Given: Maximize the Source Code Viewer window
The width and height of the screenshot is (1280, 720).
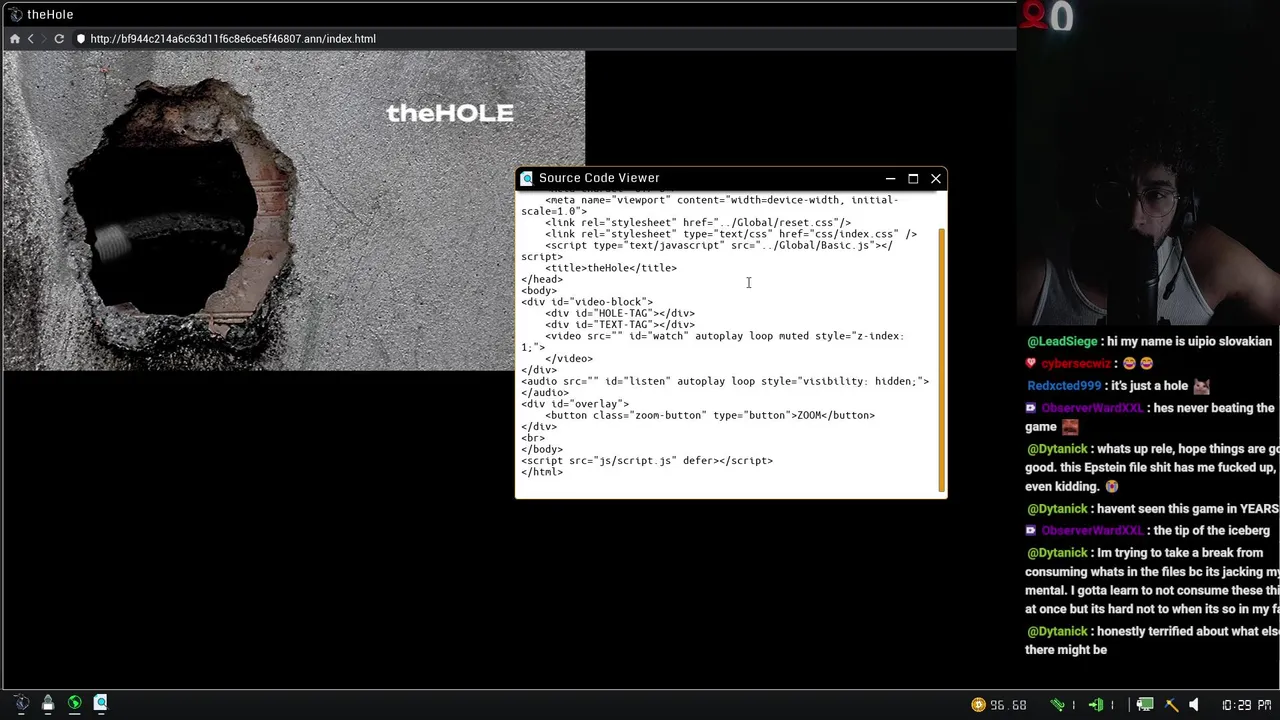Looking at the screenshot, I should click(x=913, y=178).
